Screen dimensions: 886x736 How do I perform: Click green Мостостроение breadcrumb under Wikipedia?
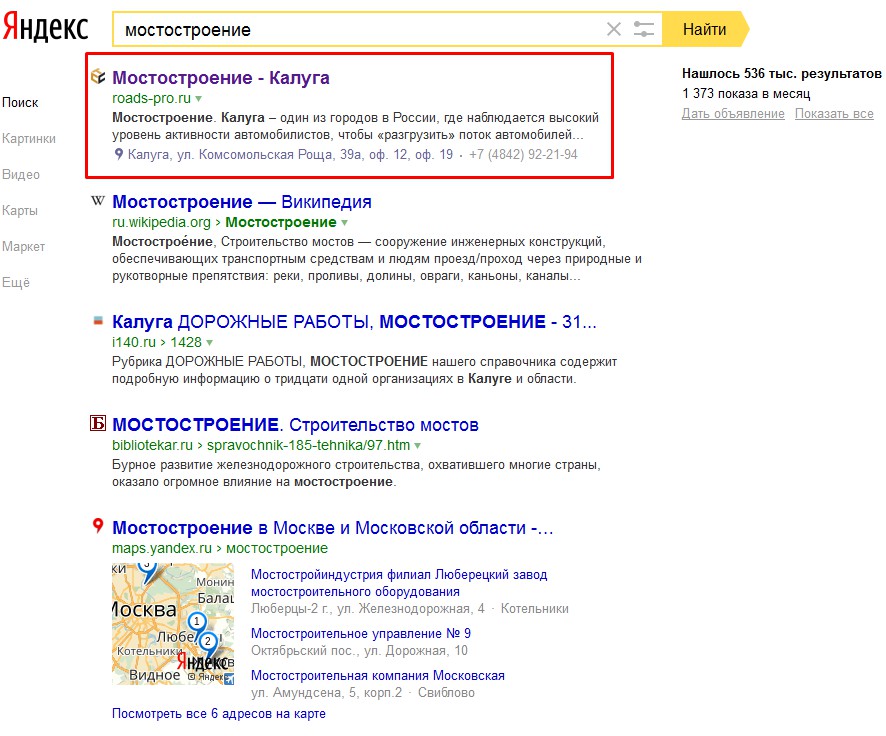(281, 222)
